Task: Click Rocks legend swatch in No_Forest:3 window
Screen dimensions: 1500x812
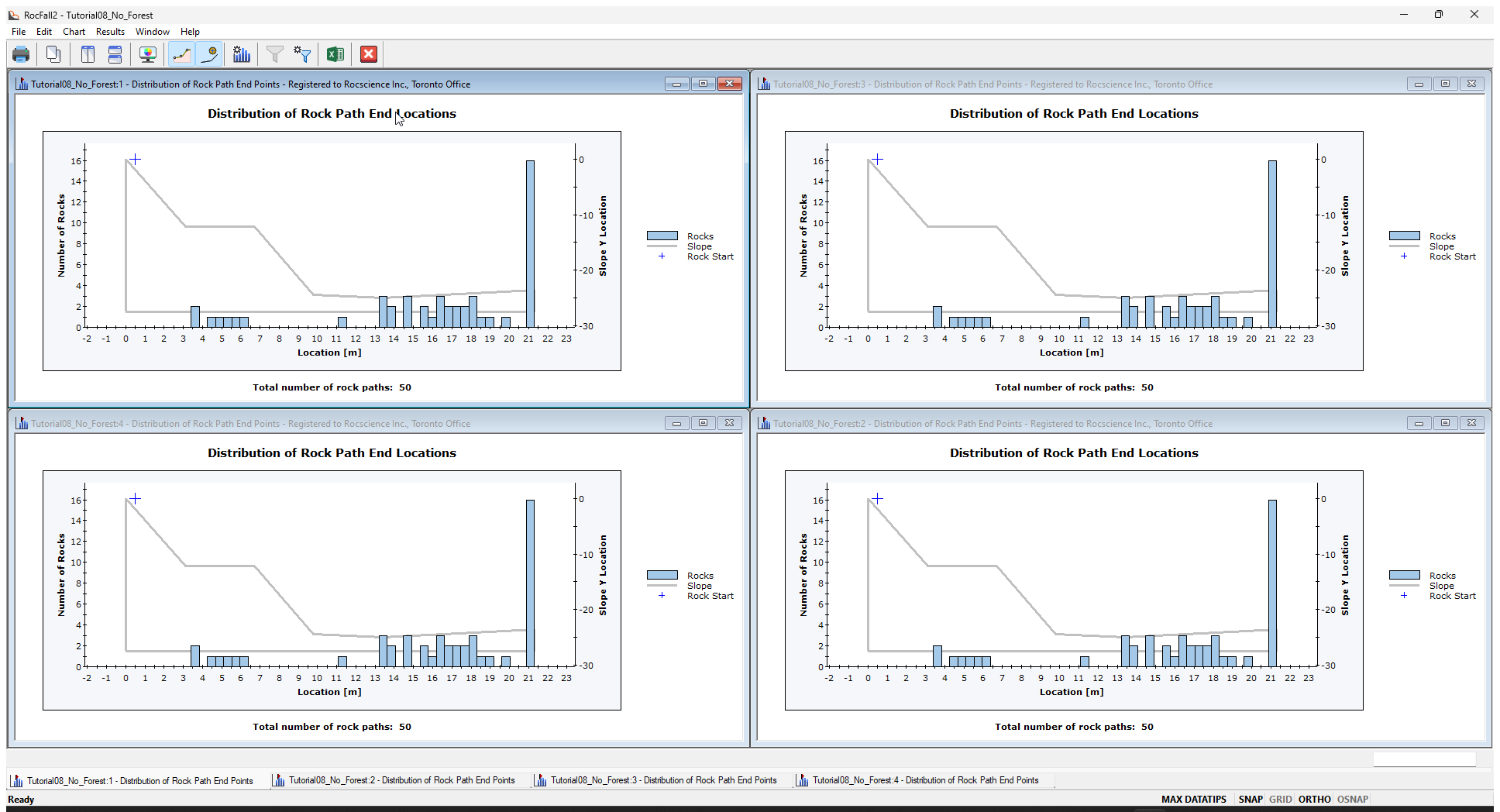Action: point(1405,236)
